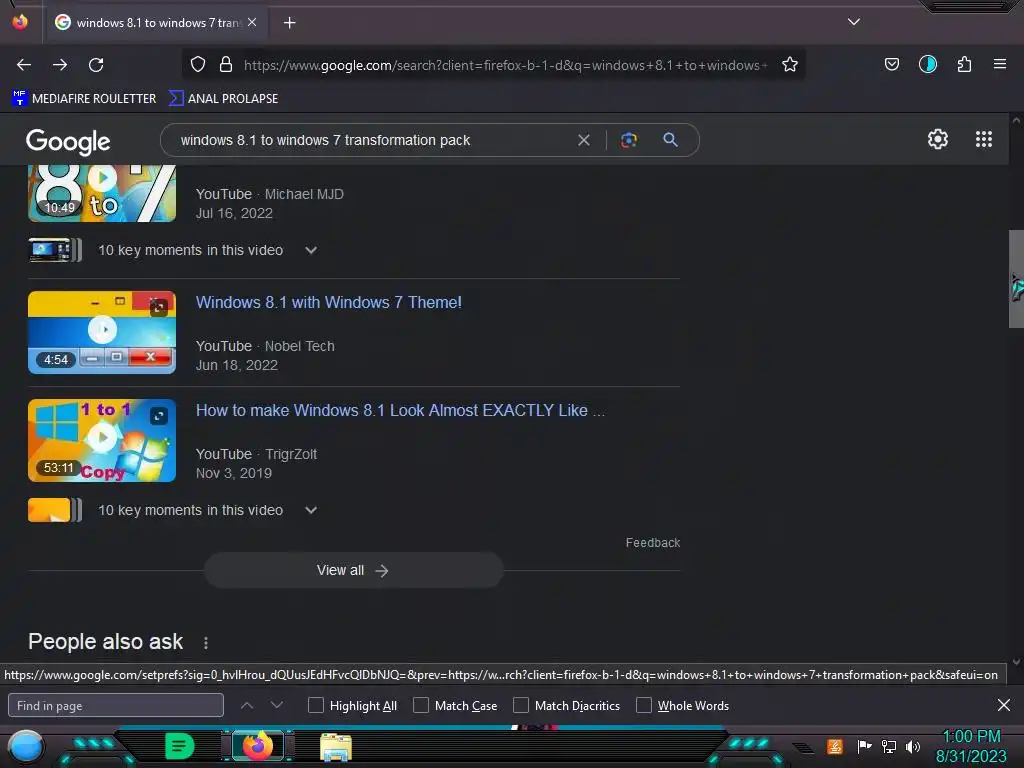1024x768 pixels.
Task: Open the volume speaker tray icon
Action: pyautogui.click(x=913, y=746)
